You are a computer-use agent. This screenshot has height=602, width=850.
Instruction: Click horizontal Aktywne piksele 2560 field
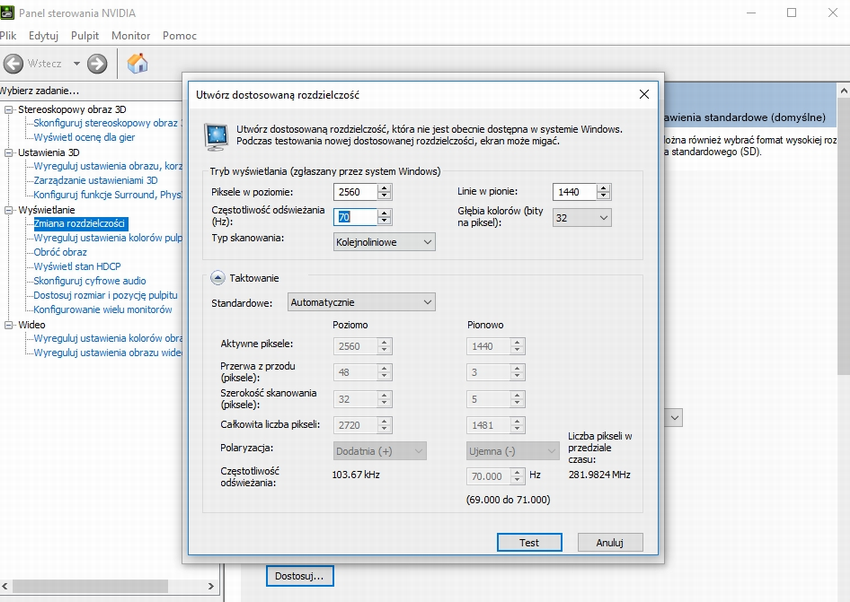[x=355, y=346]
